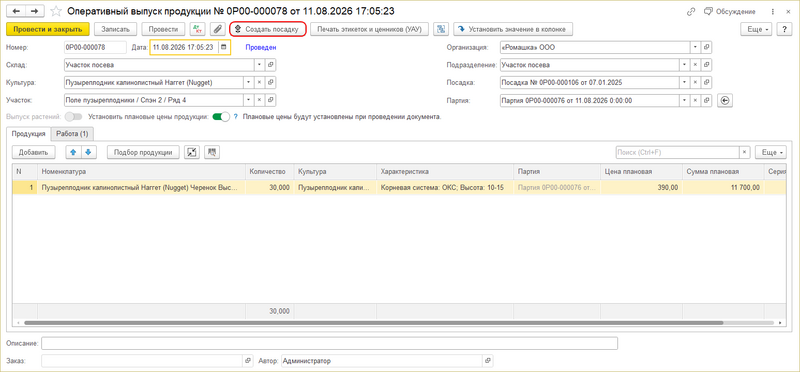The image size is (800, 372).
Task: Open the table's Еще menu
Action: 770,152
